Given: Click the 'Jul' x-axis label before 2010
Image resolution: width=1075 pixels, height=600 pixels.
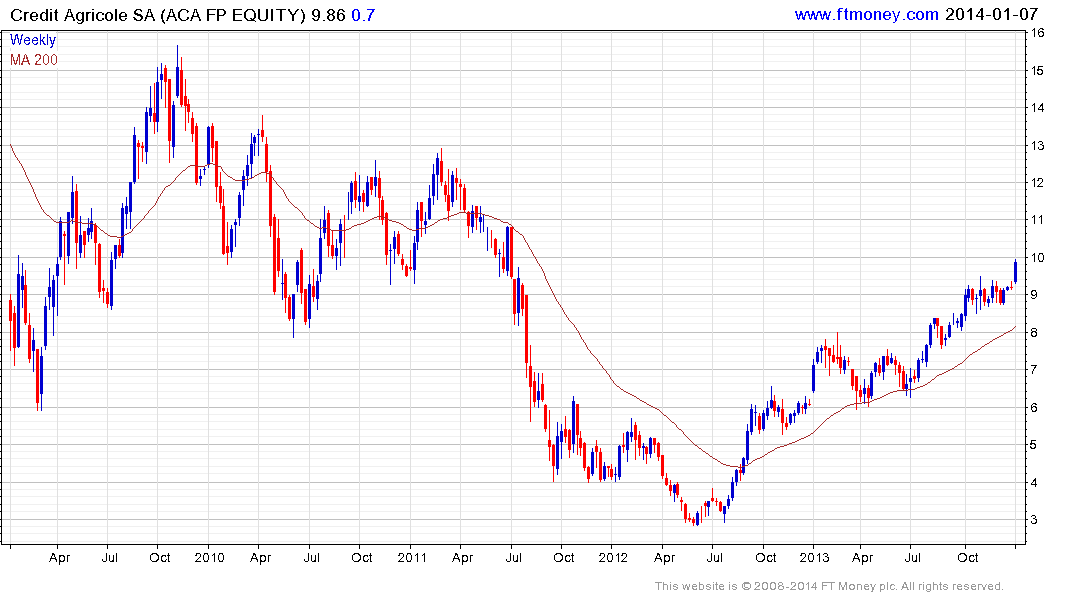Looking at the screenshot, I should pyautogui.click(x=109, y=557).
